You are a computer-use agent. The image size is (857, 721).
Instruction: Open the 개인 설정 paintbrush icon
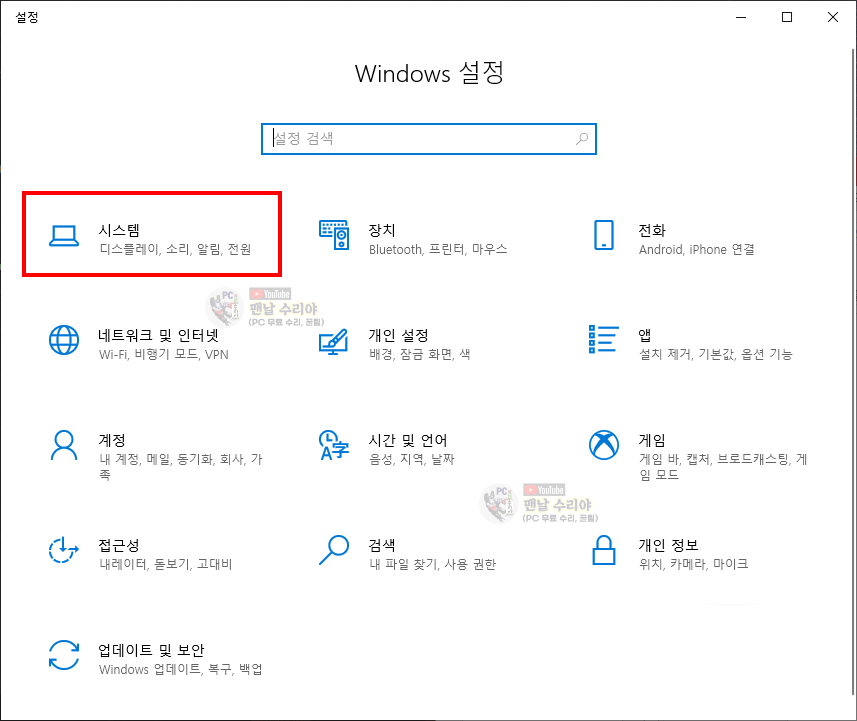point(334,342)
